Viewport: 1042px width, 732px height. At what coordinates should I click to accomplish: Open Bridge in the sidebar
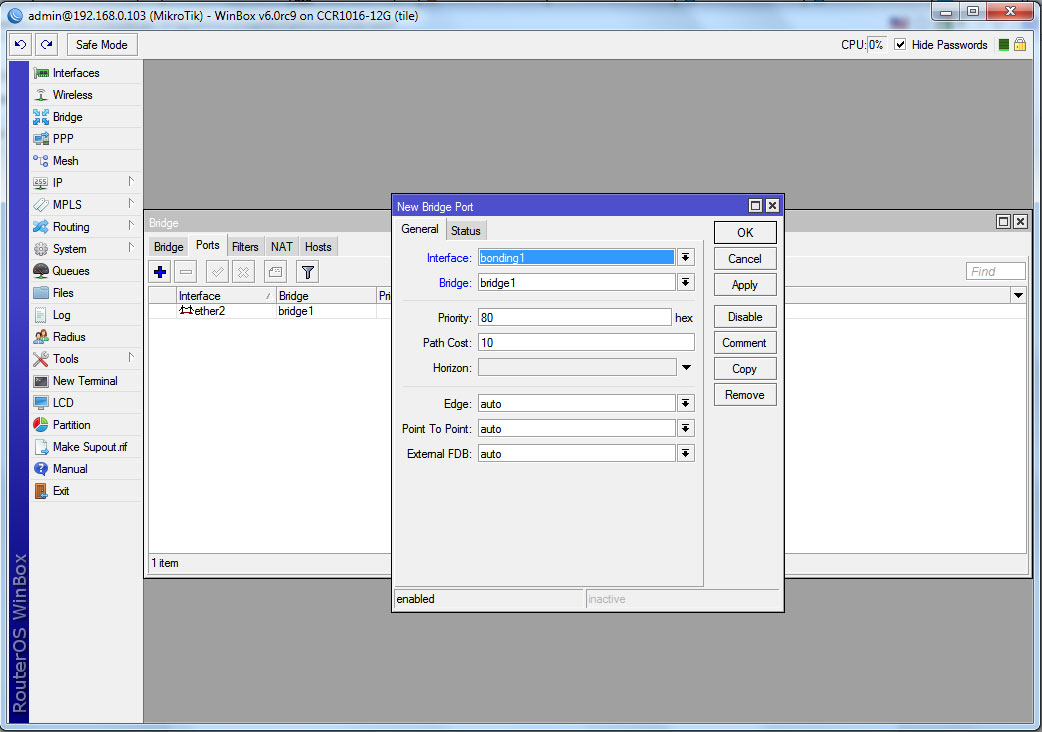[67, 117]
